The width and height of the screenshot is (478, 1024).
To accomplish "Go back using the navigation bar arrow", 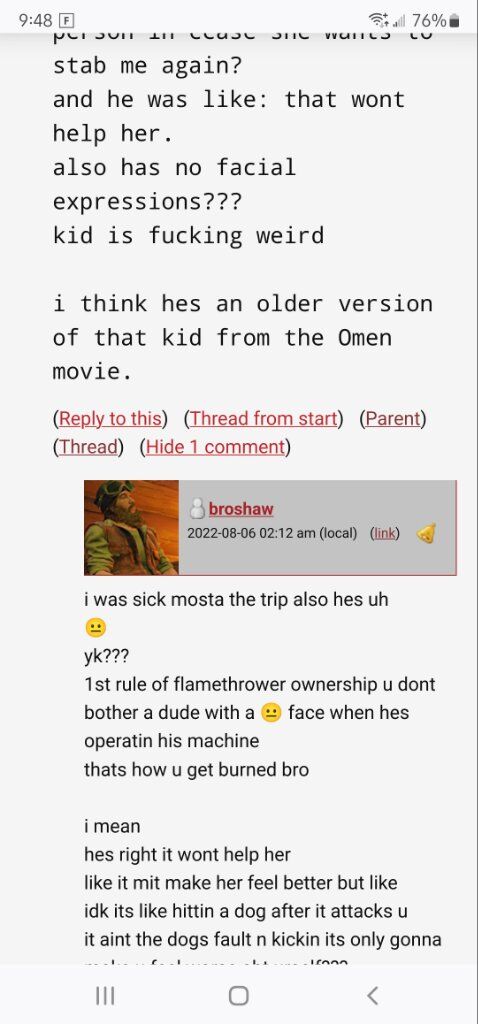I will pos(372,995).
